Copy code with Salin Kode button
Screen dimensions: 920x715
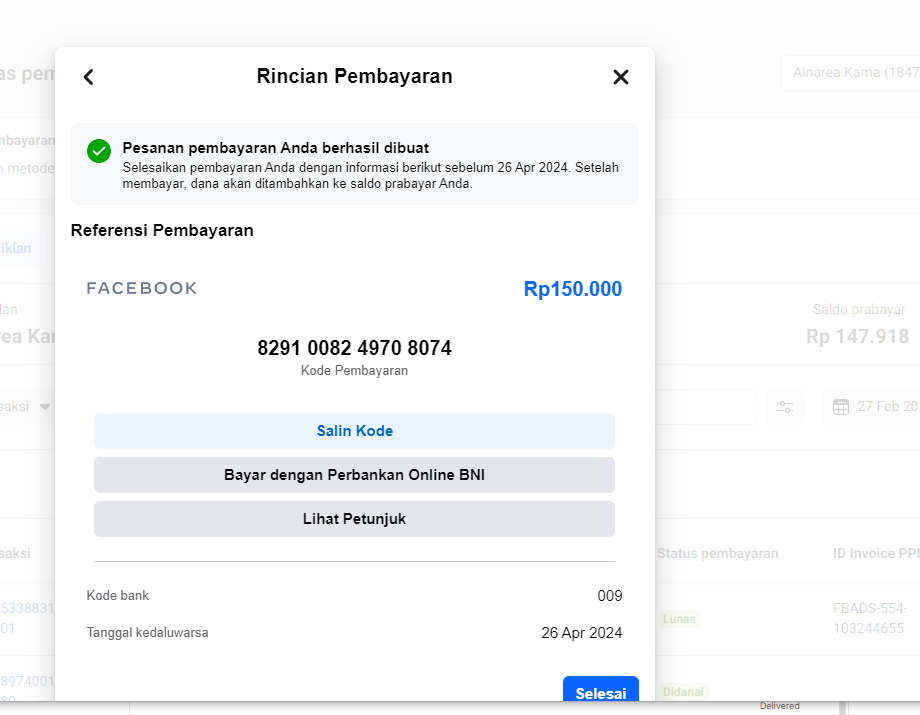pos(354,431)
